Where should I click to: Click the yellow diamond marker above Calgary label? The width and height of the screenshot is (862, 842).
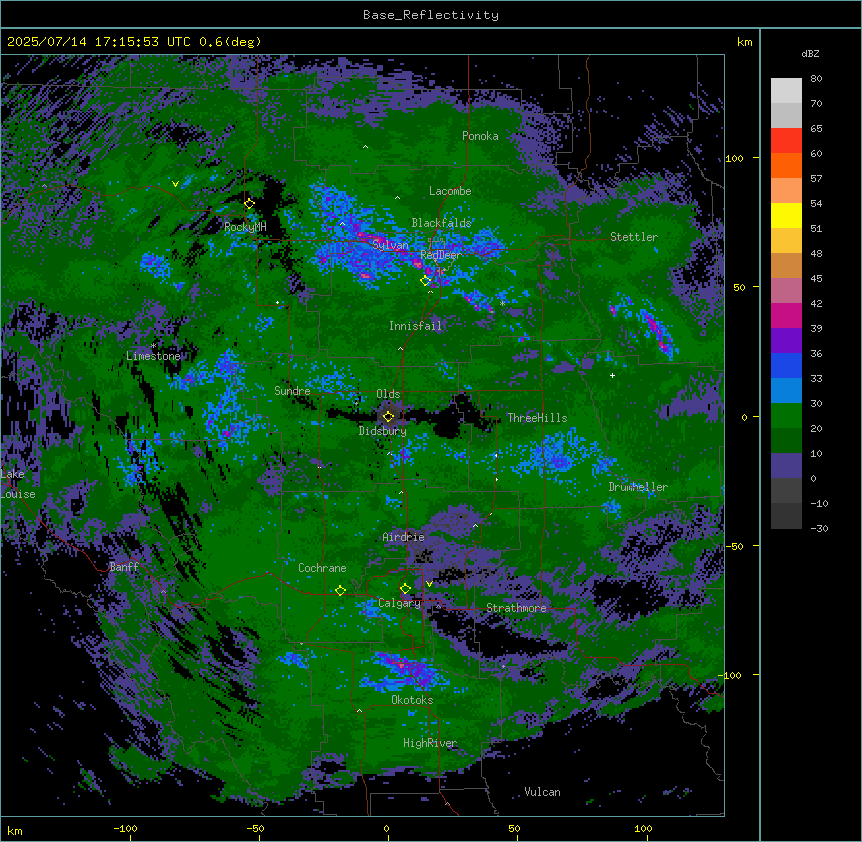(x=405, y=589)
